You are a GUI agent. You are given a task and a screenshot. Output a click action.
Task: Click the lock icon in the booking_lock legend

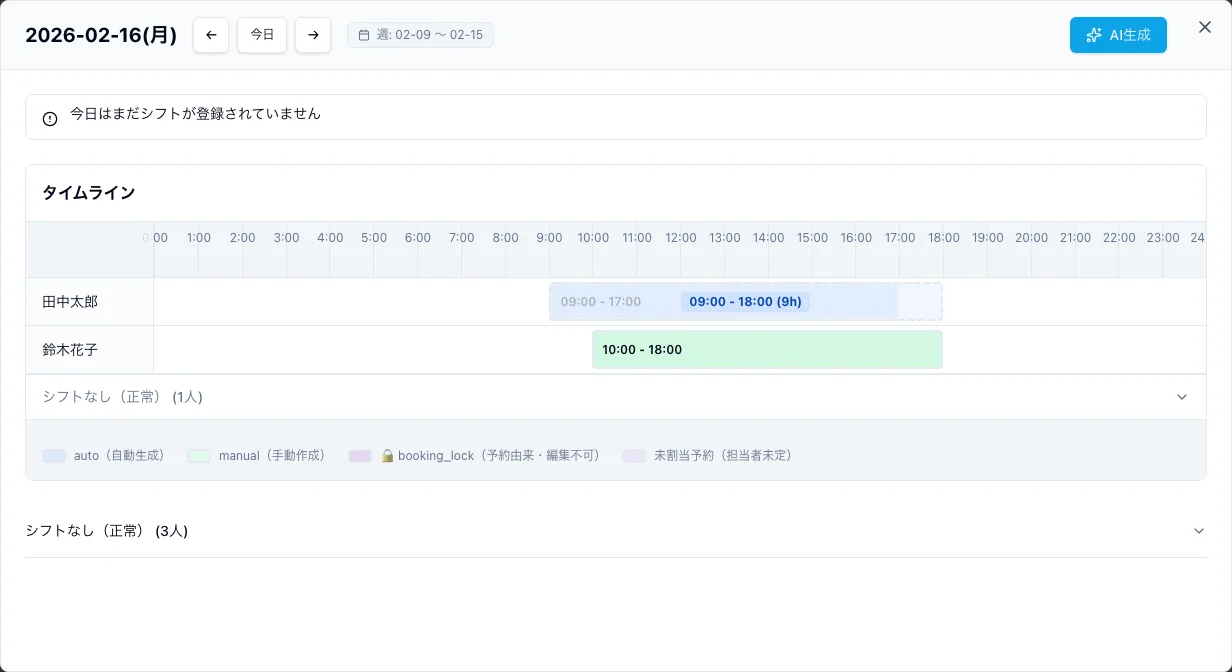pos(387,455)
